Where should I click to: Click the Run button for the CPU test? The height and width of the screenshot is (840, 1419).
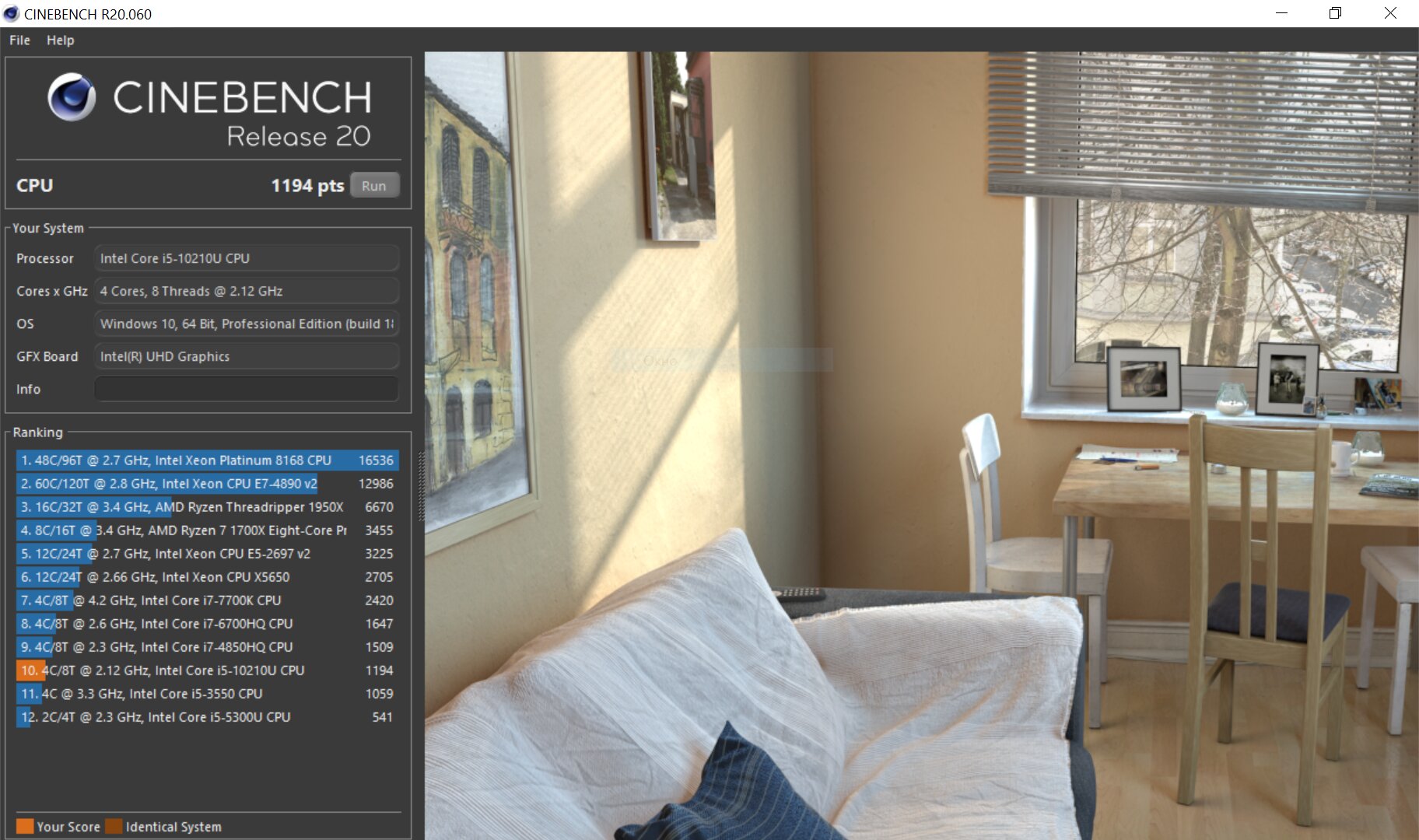[374, 186]
